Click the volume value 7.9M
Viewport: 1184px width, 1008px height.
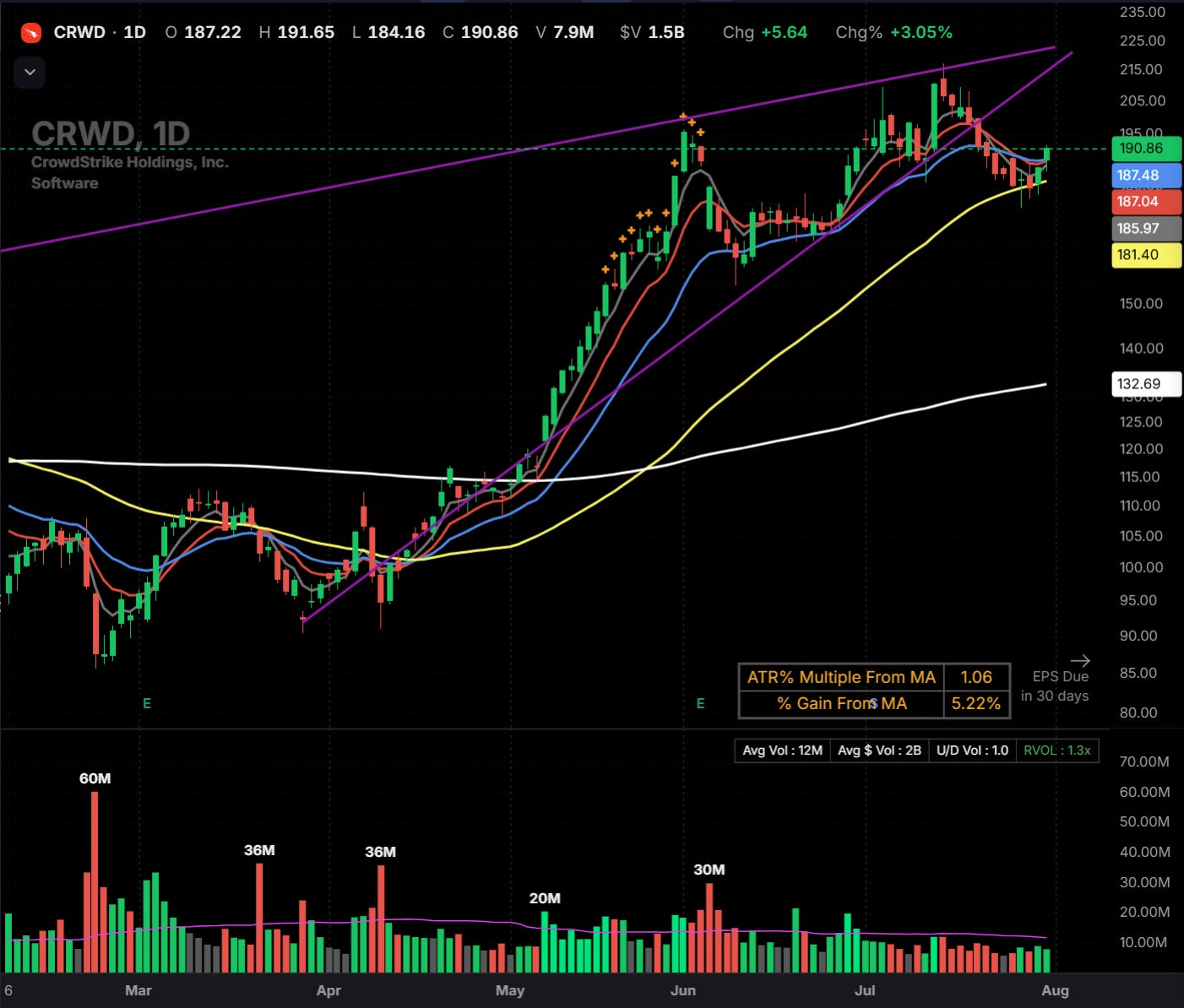(x=573, y=32)
